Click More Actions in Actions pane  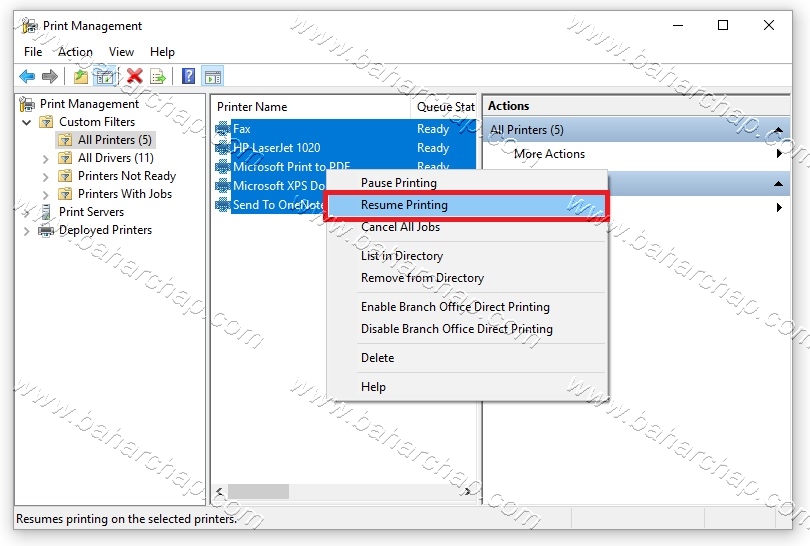tap(549, 154)
